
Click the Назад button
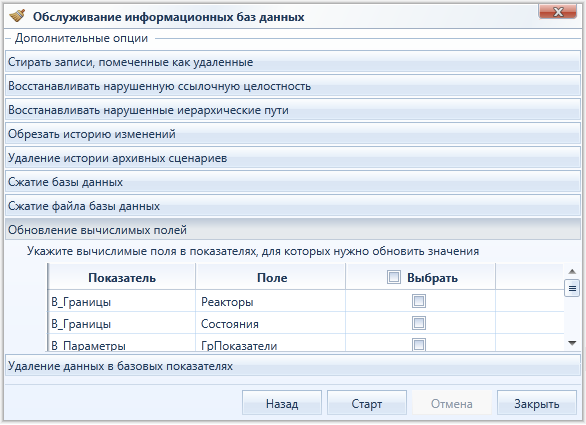point(282,403)
